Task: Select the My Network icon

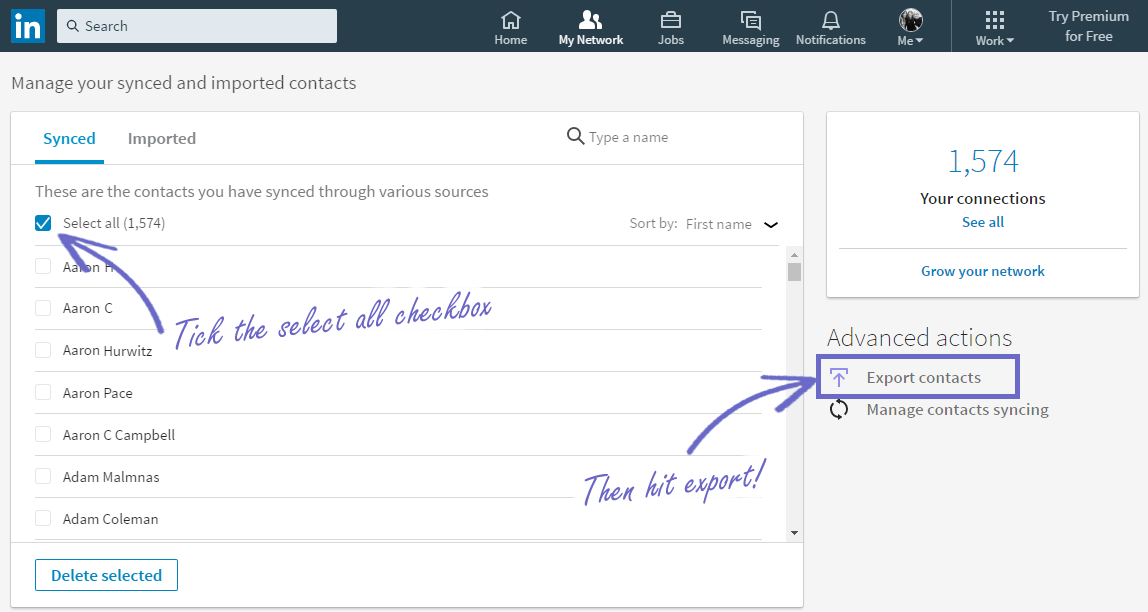Action: click(590, 25)
